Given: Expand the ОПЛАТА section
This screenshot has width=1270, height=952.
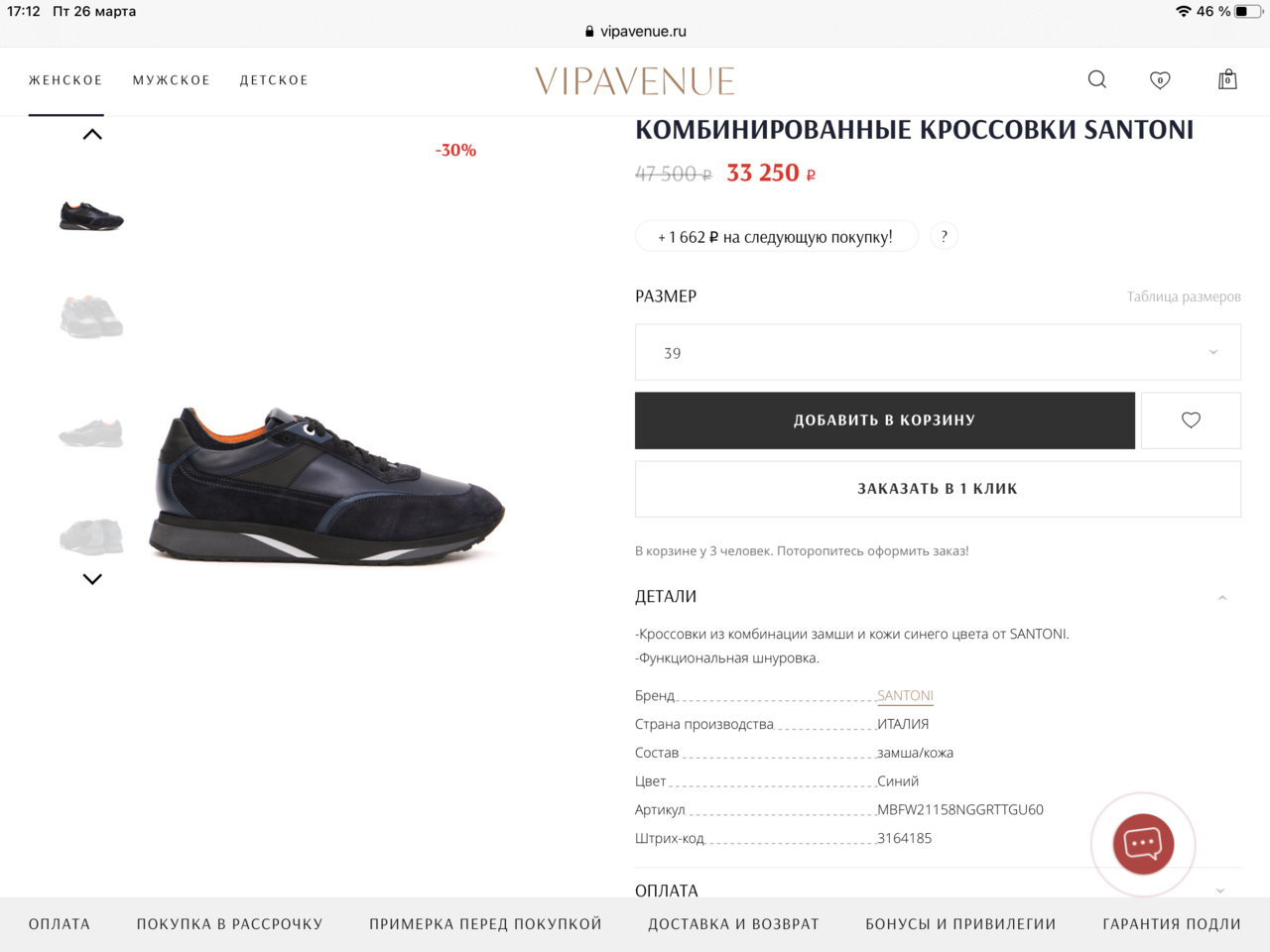Looking at the screenshot, I should click(x=1220, y=891).
